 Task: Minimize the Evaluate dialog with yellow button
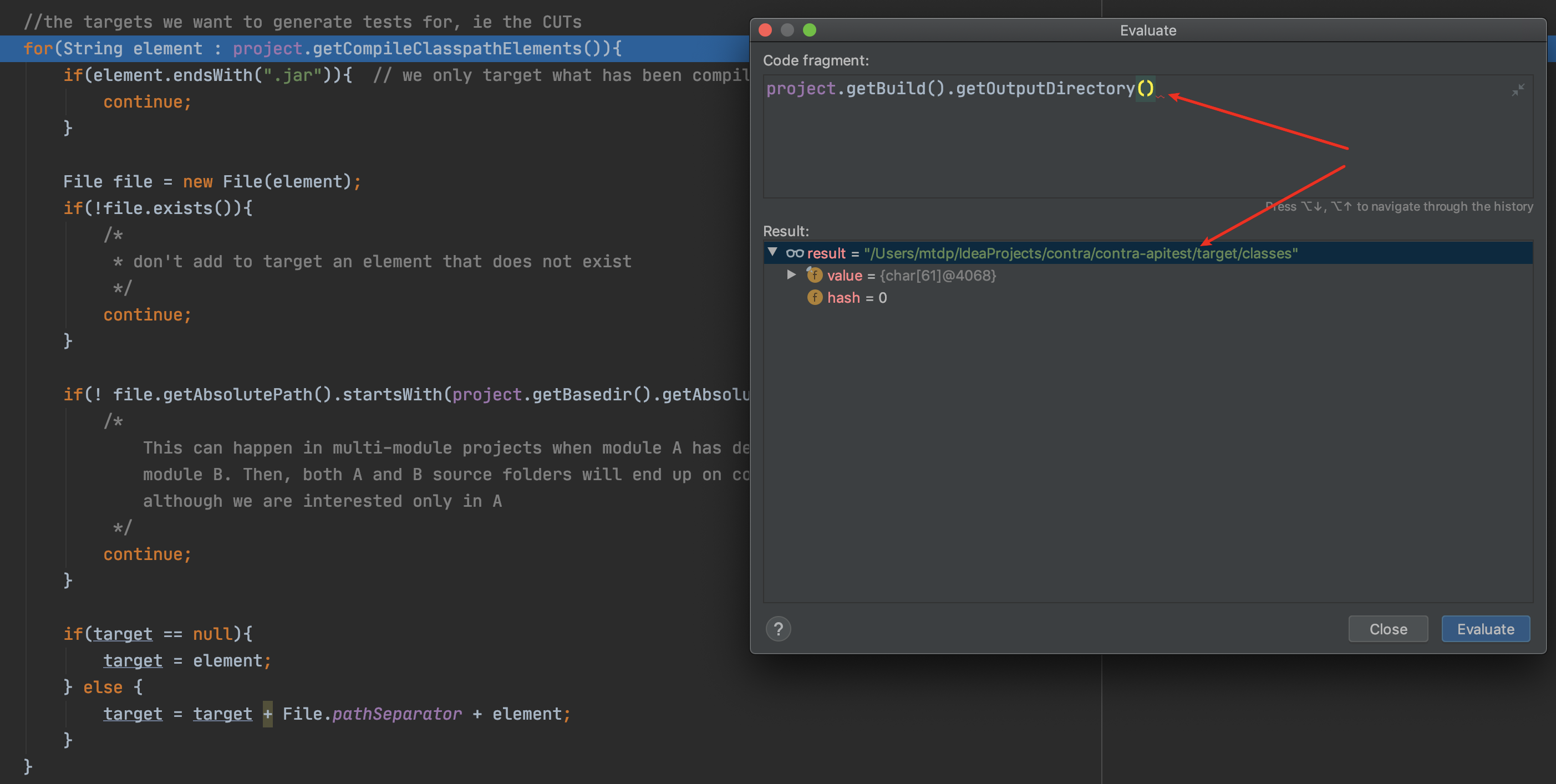[787, 29]
